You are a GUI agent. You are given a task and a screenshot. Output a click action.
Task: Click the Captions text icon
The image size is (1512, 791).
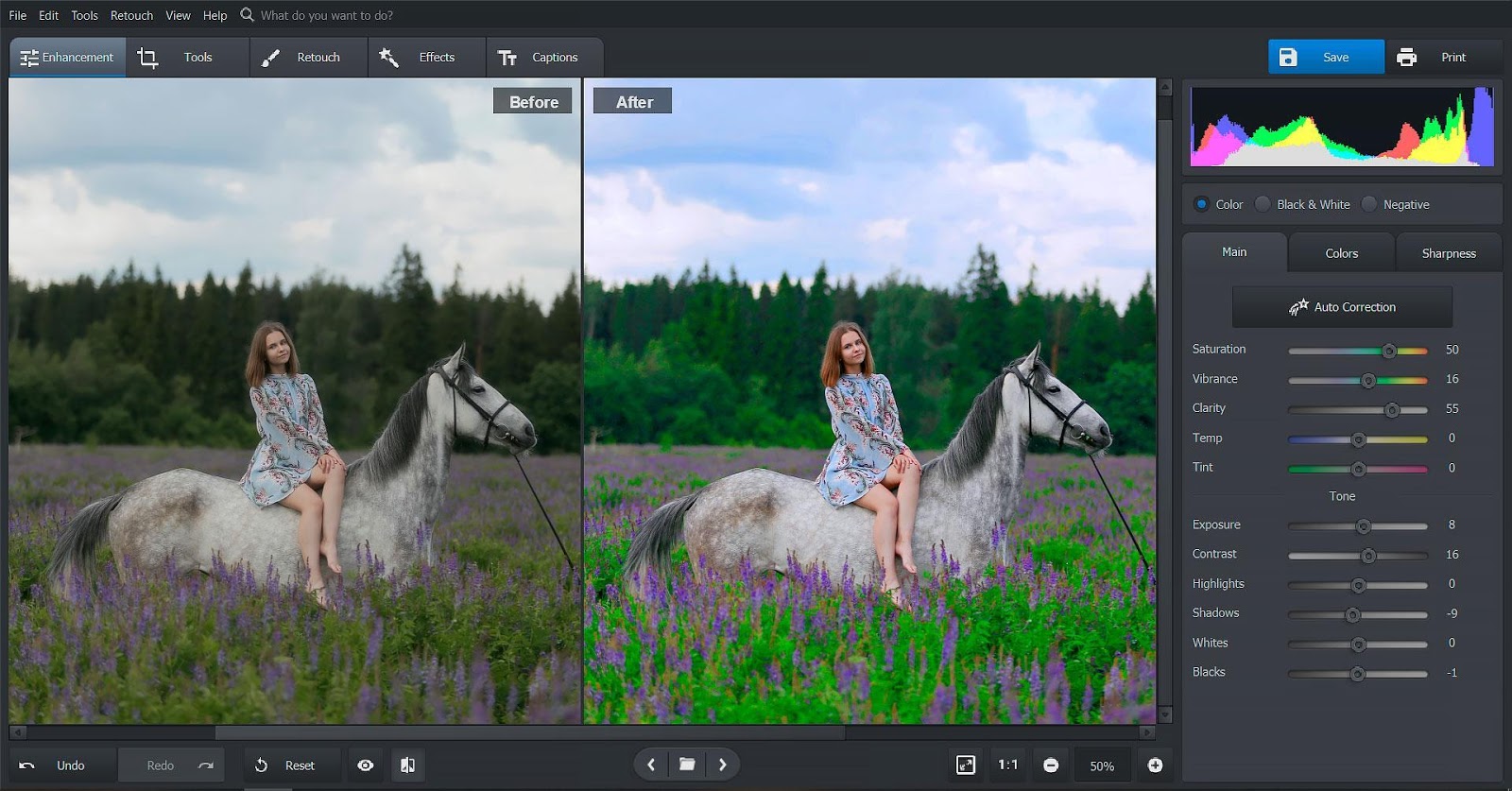point(507,58)
